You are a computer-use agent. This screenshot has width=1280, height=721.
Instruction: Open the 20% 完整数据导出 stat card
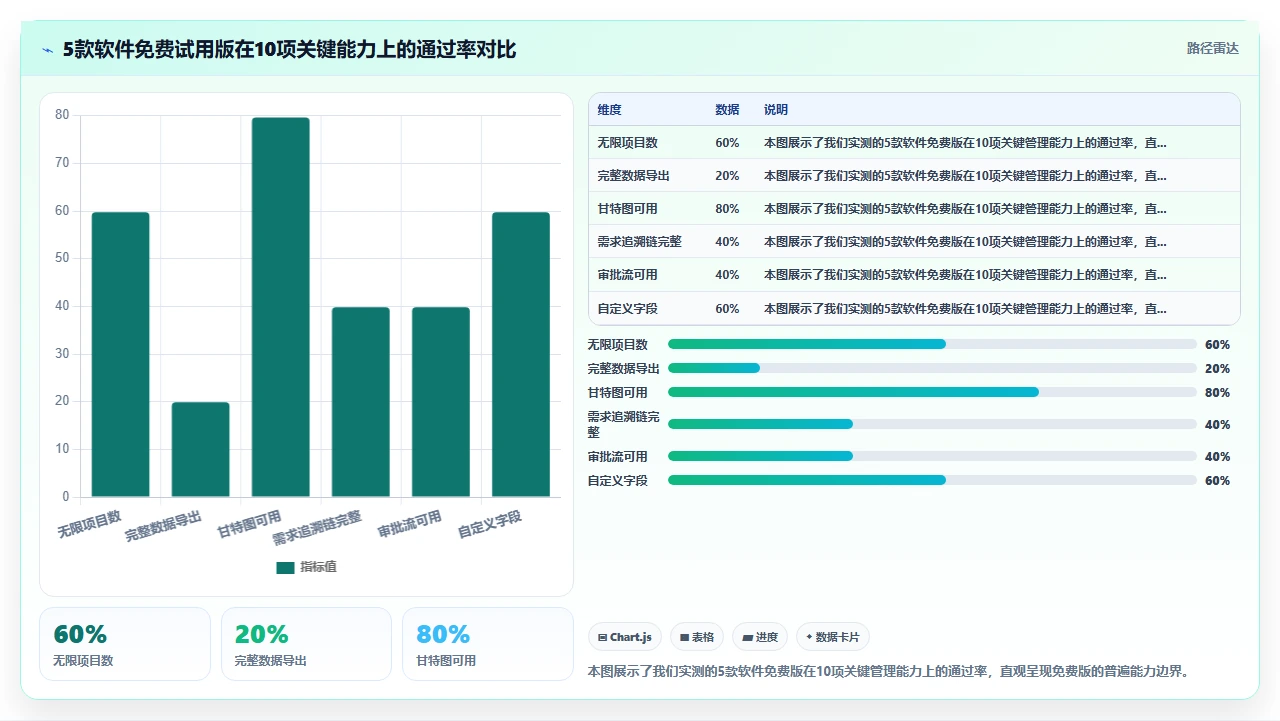point(306,644)
